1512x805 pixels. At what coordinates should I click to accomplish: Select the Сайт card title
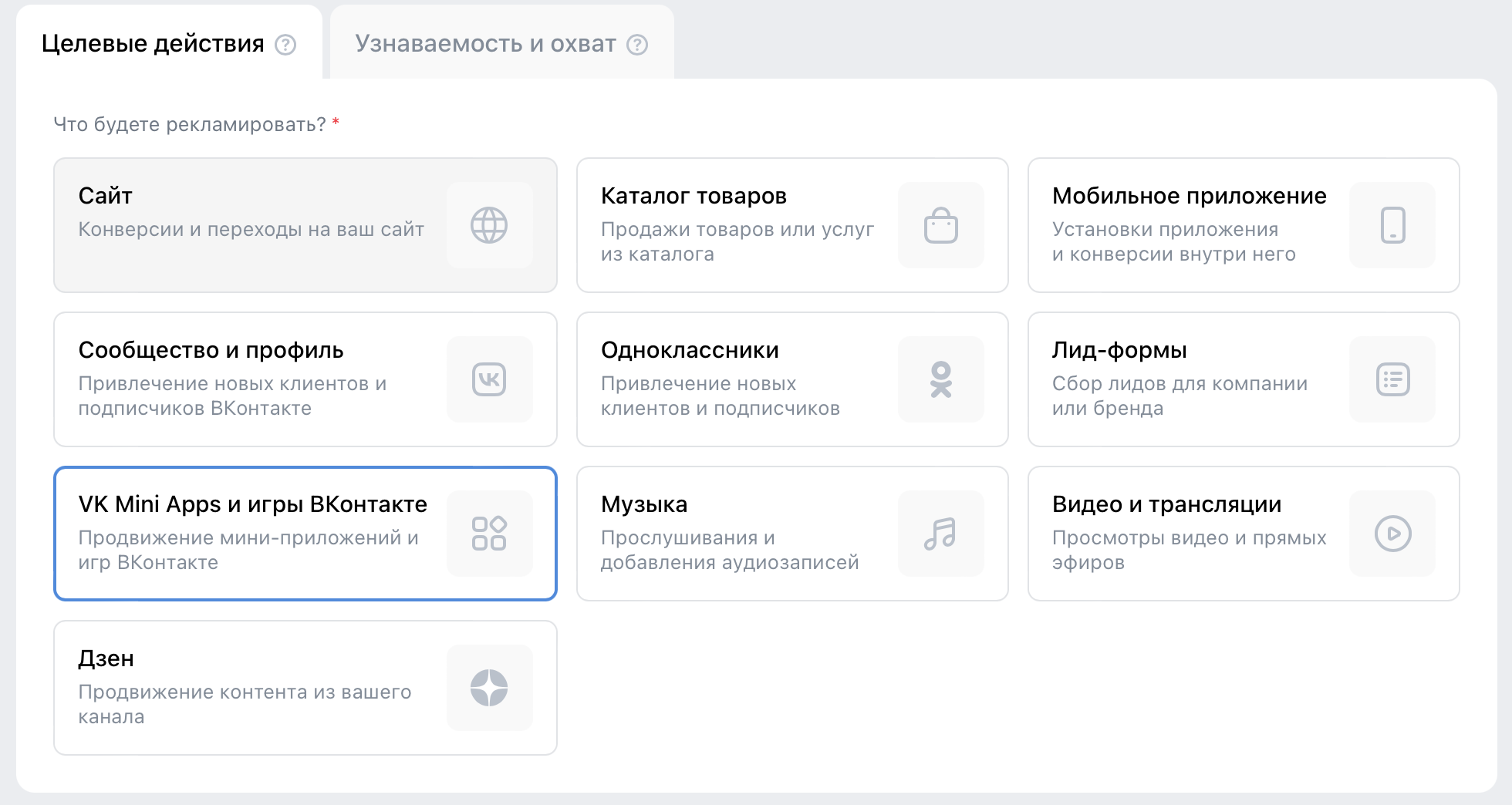click(106, 196)
